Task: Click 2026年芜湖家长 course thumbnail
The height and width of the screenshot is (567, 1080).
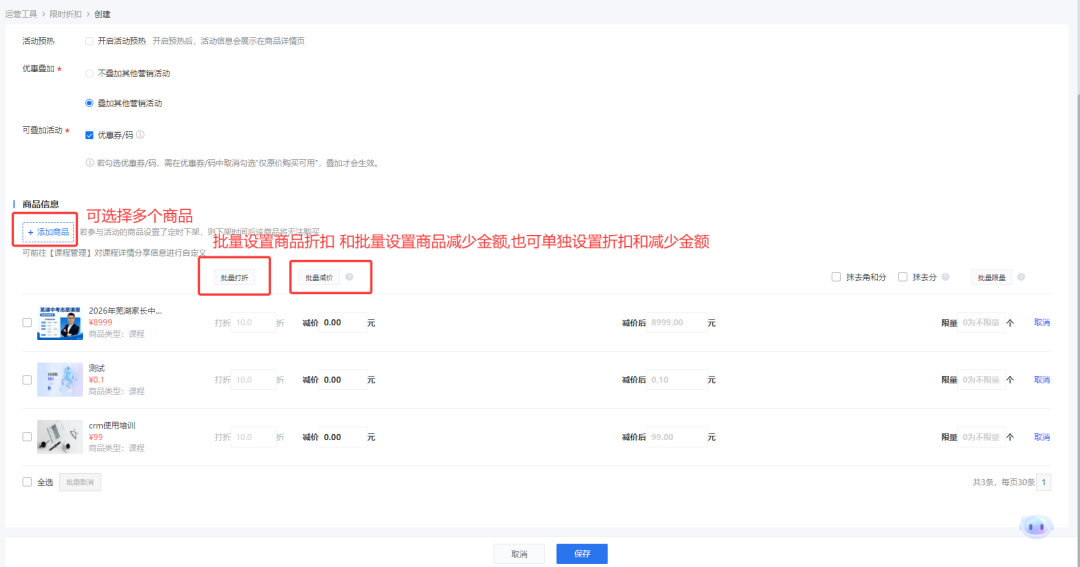Action: (x=60, y=322)
